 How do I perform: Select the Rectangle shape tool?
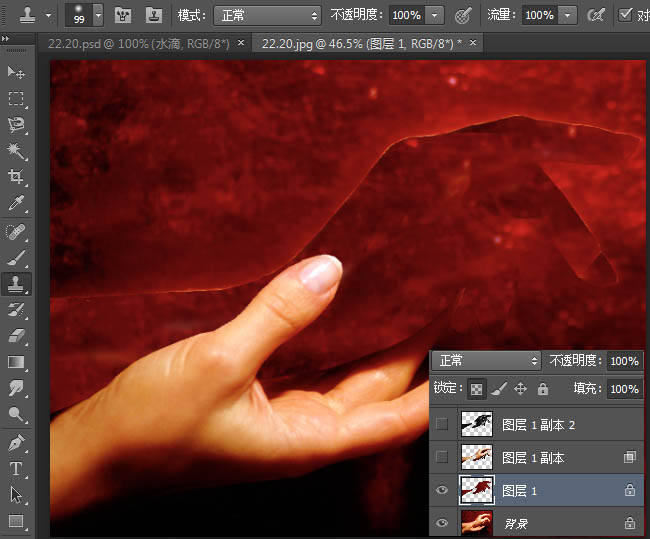pos(16,521)
